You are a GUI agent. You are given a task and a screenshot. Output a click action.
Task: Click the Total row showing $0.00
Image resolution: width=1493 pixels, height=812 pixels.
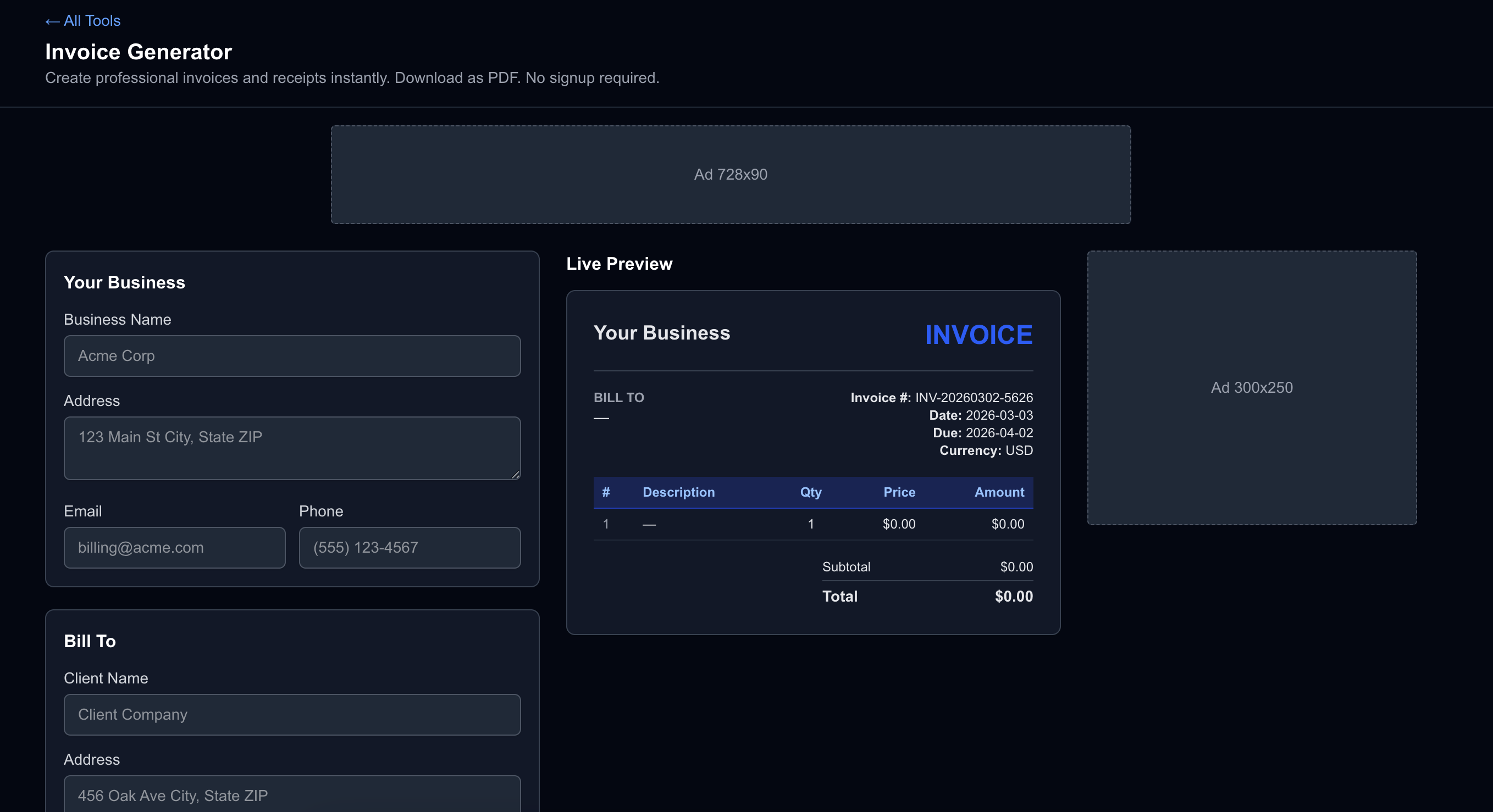point(839,596)
